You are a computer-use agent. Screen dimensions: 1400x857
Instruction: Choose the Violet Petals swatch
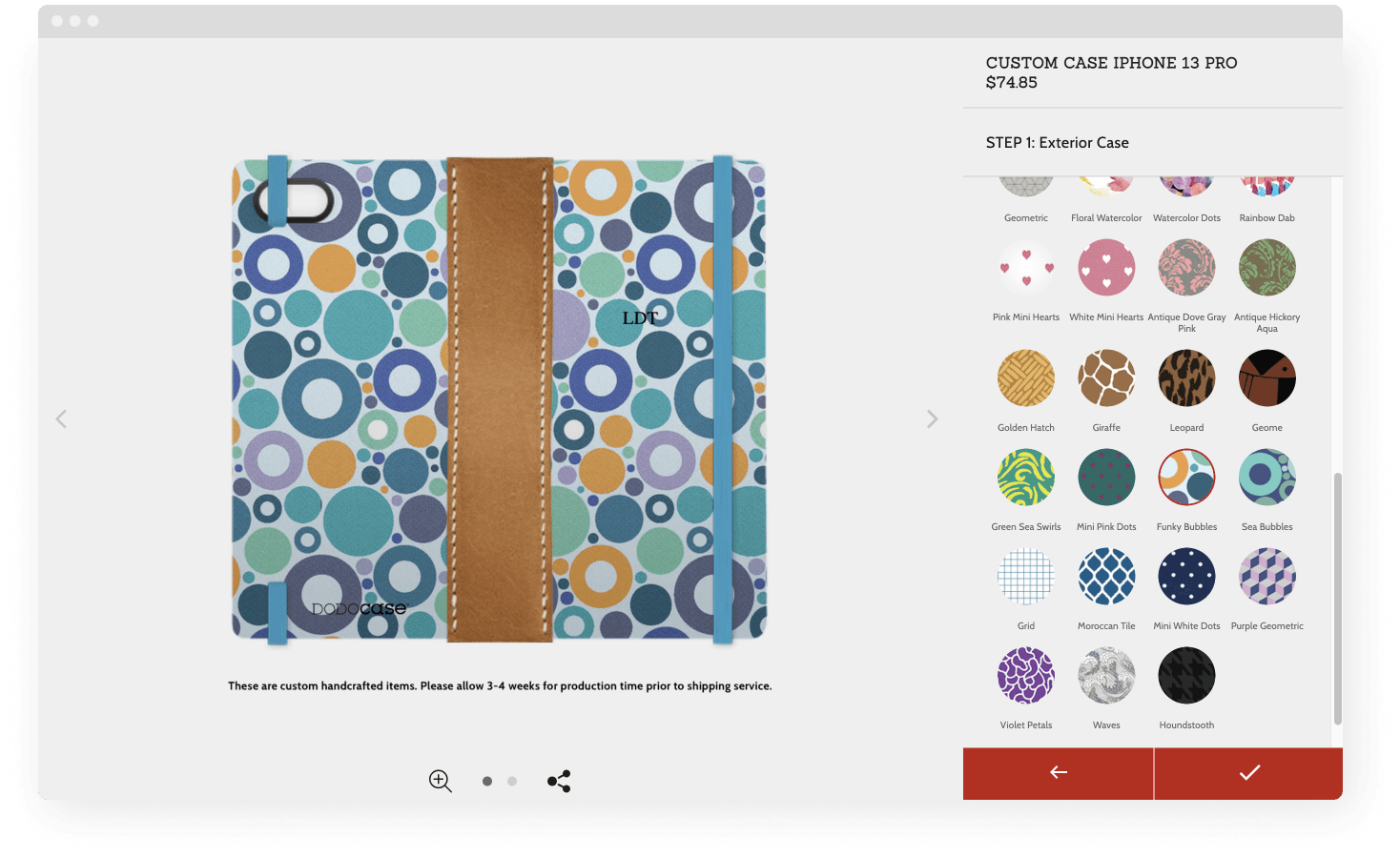tap(1026, 676)
